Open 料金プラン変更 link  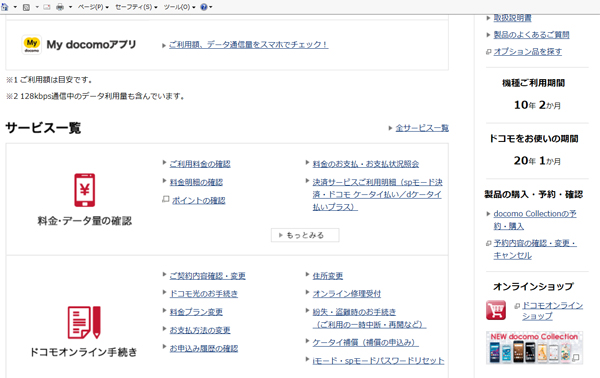(x=196, y=312)
